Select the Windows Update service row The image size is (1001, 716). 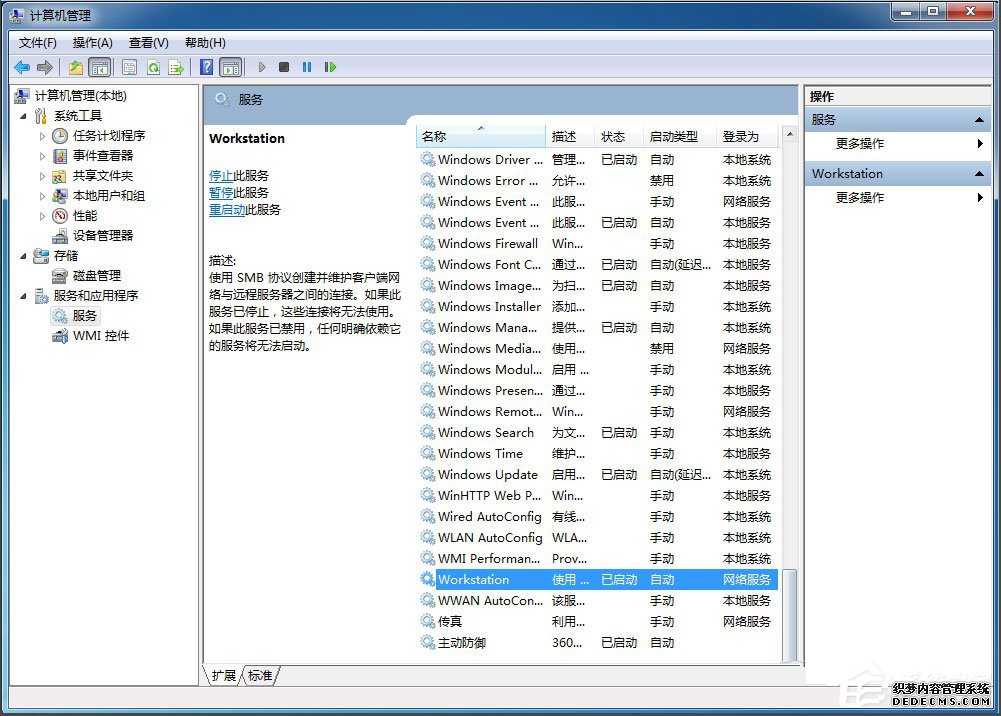pos(598,475)
